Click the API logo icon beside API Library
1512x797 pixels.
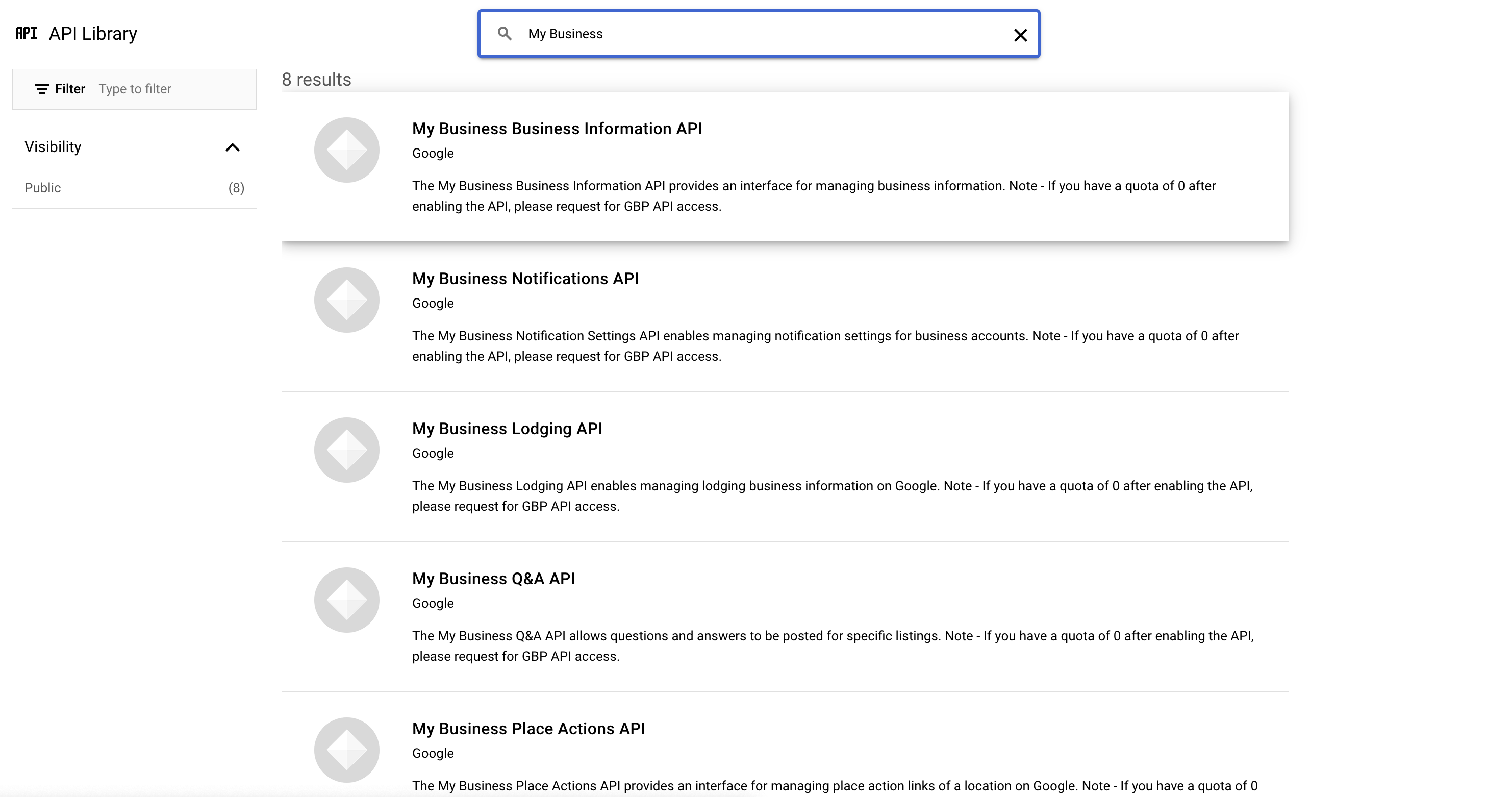tap(27, 33)
